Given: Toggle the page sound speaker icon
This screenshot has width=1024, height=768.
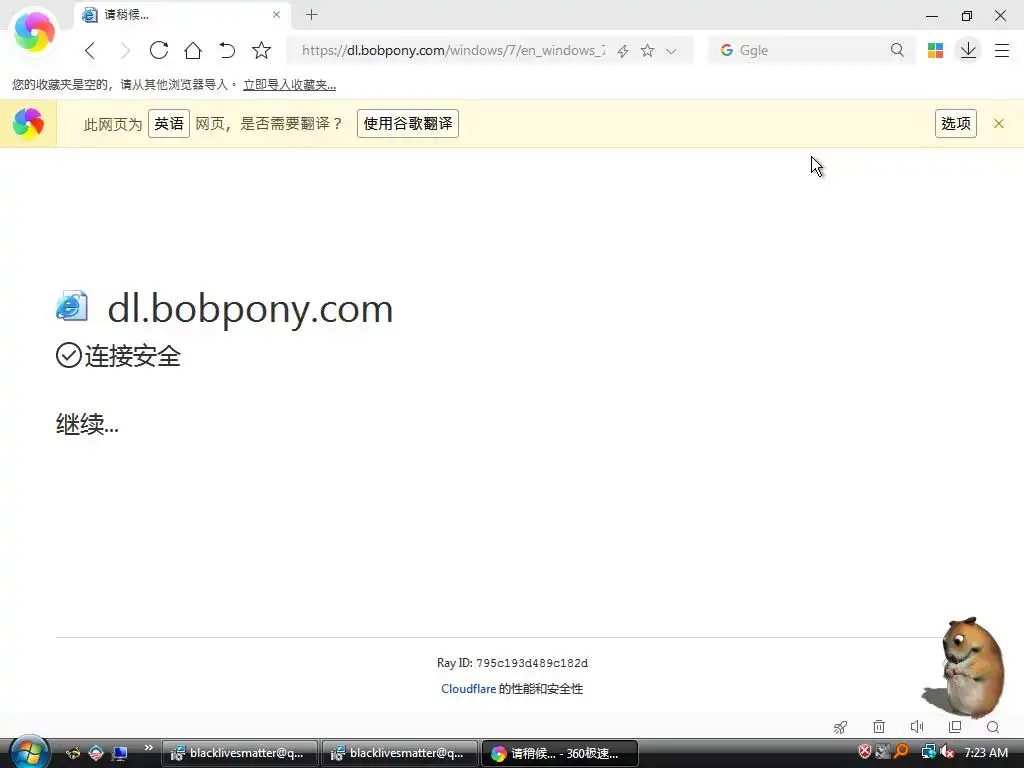Looking at the screenshot, I should click(917, 726).
